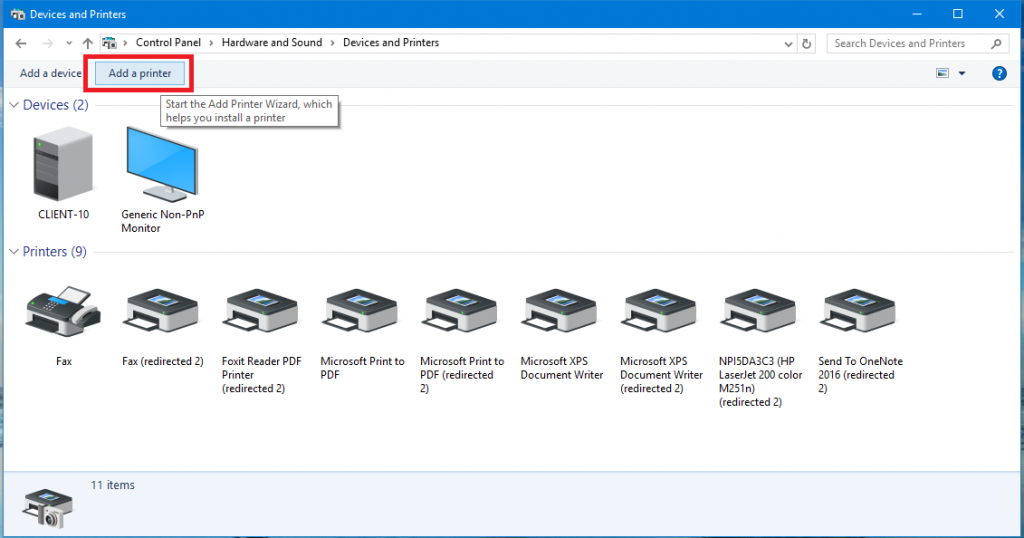Select the Send To OneNote 2016 icon
This screenshot has width=1024, height=538.
(x=858, y=312)
